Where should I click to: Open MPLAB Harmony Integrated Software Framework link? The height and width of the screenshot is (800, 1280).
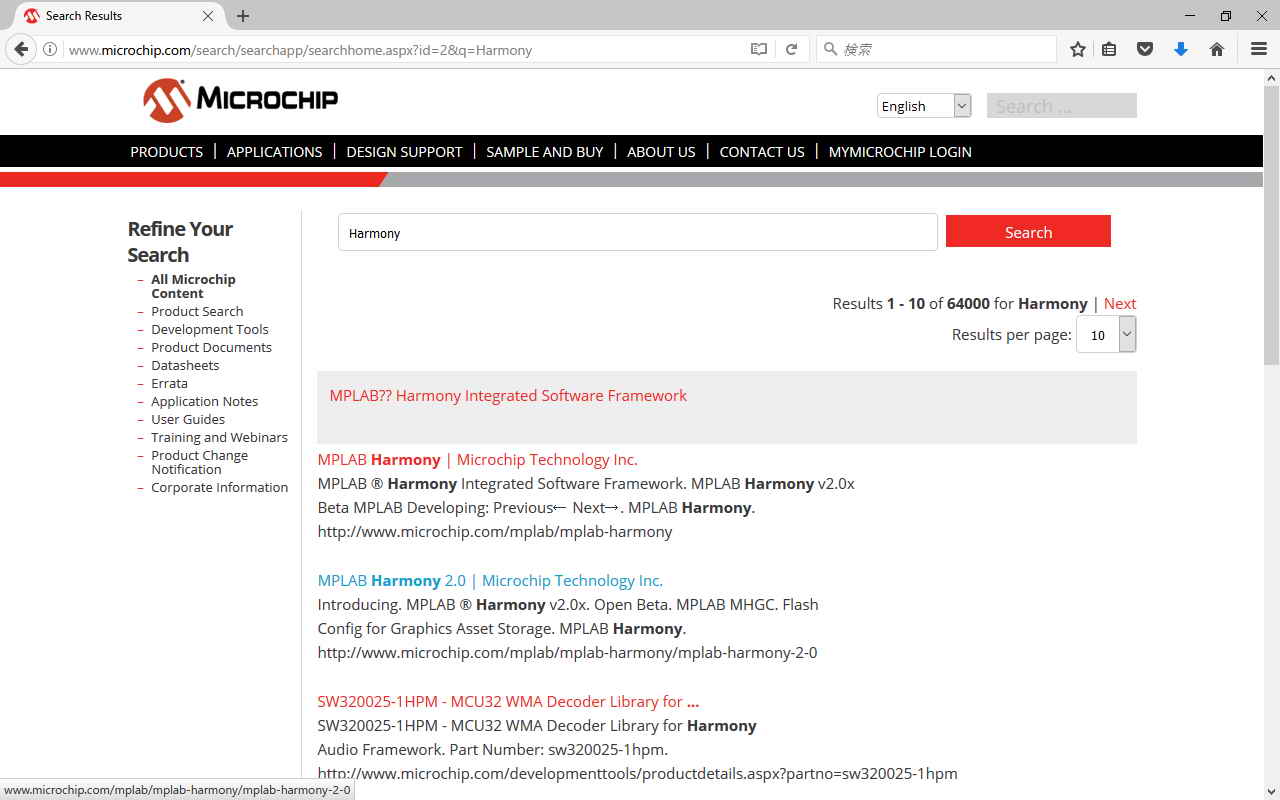(x=508, y=395)
